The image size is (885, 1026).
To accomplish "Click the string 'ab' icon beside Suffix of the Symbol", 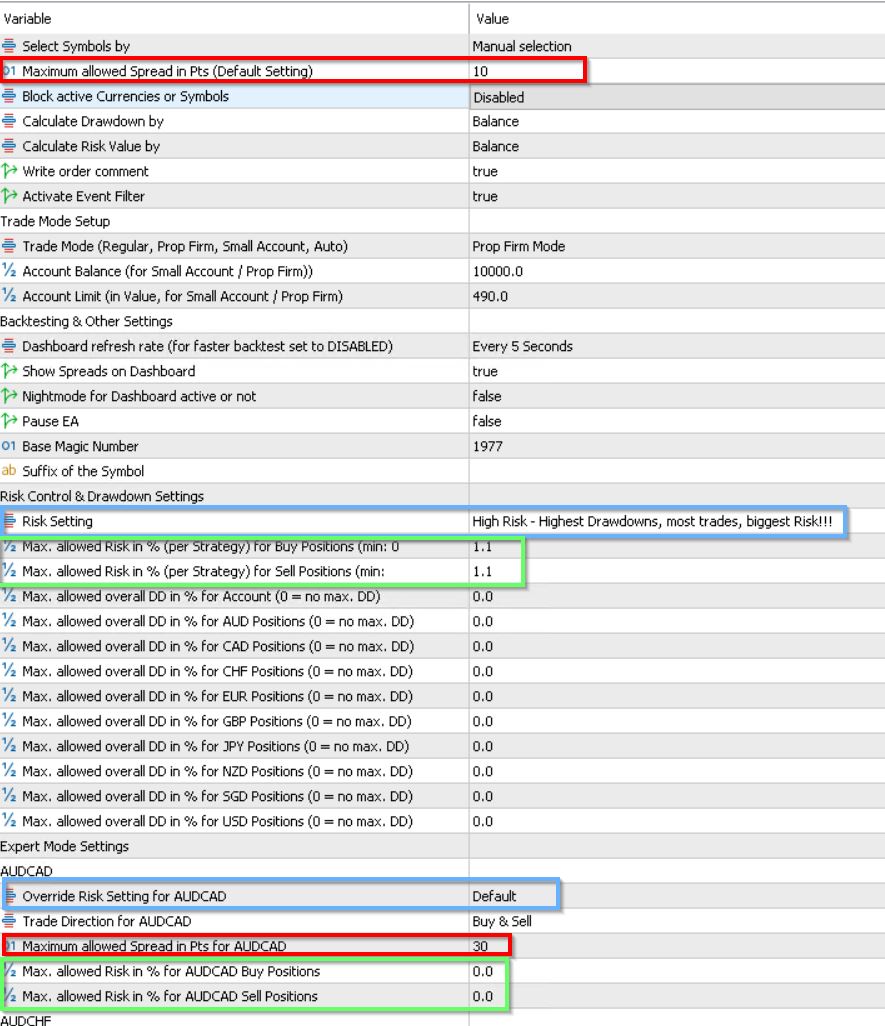I will (x=9, y=471).
